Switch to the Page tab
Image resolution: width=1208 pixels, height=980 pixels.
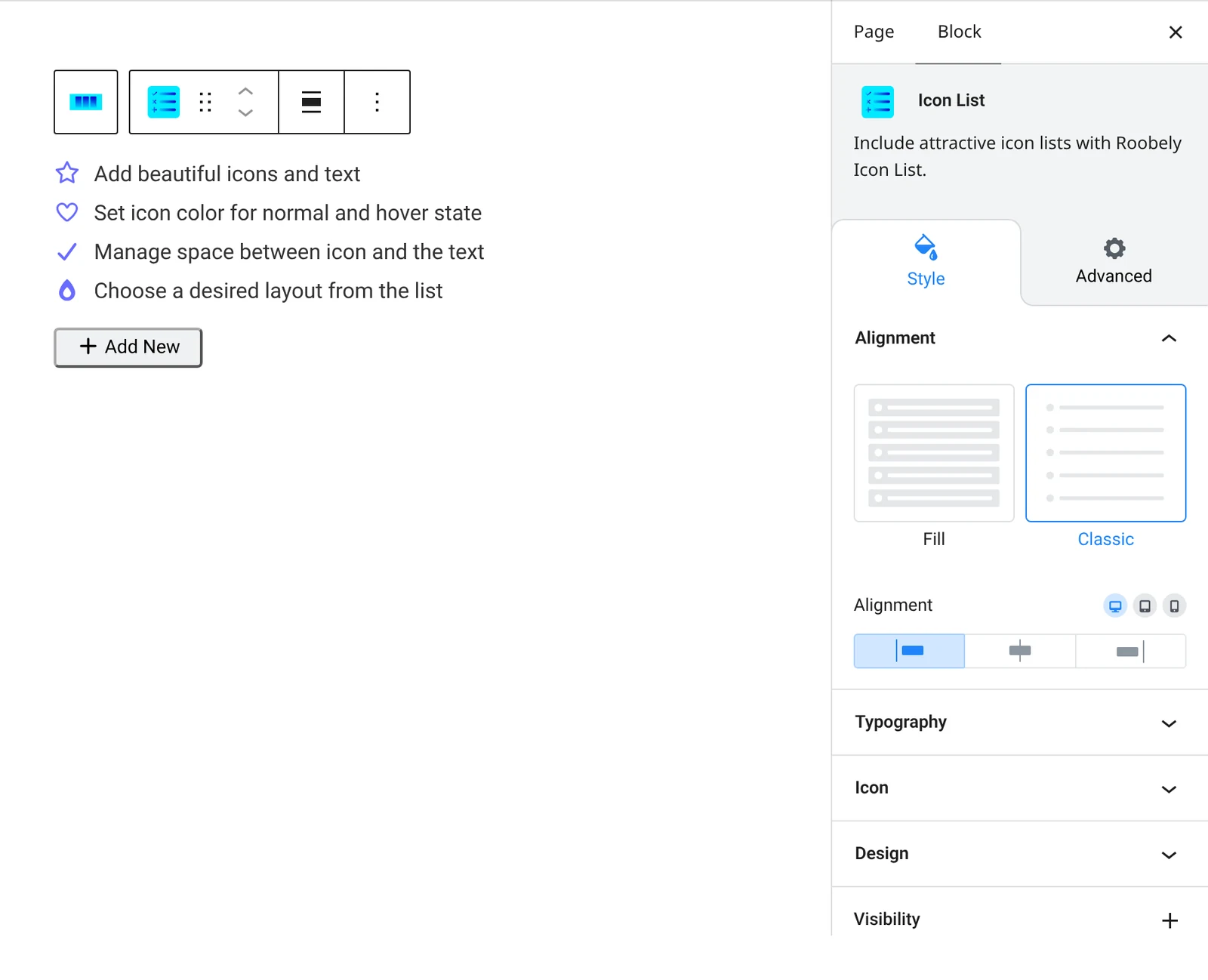tap(874, 32)
